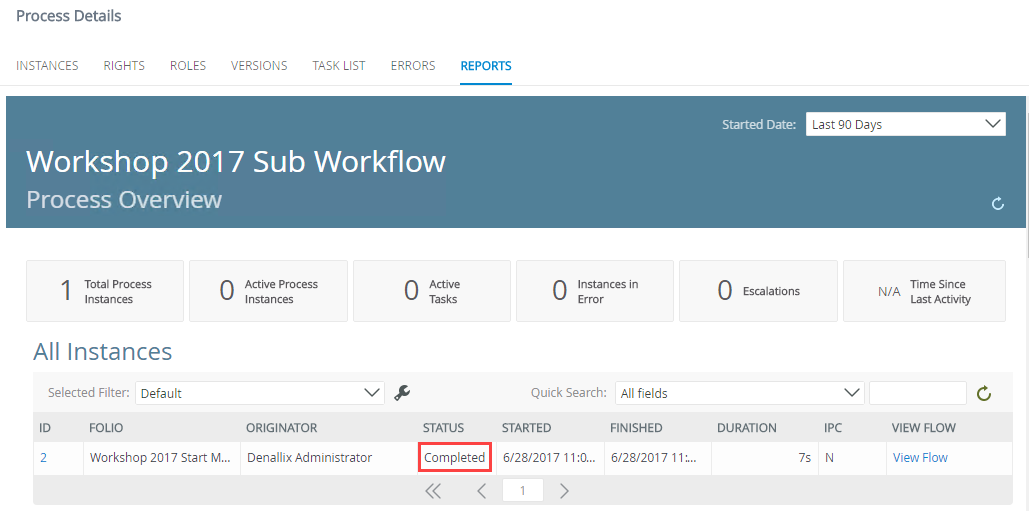
Task: Select the Denallix Administrator cell
Action: [328, 458]
